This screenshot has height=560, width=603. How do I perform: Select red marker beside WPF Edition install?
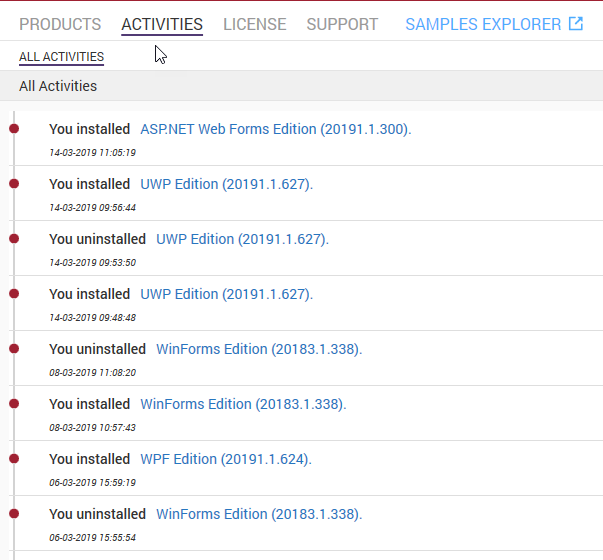tap(14, 459)
